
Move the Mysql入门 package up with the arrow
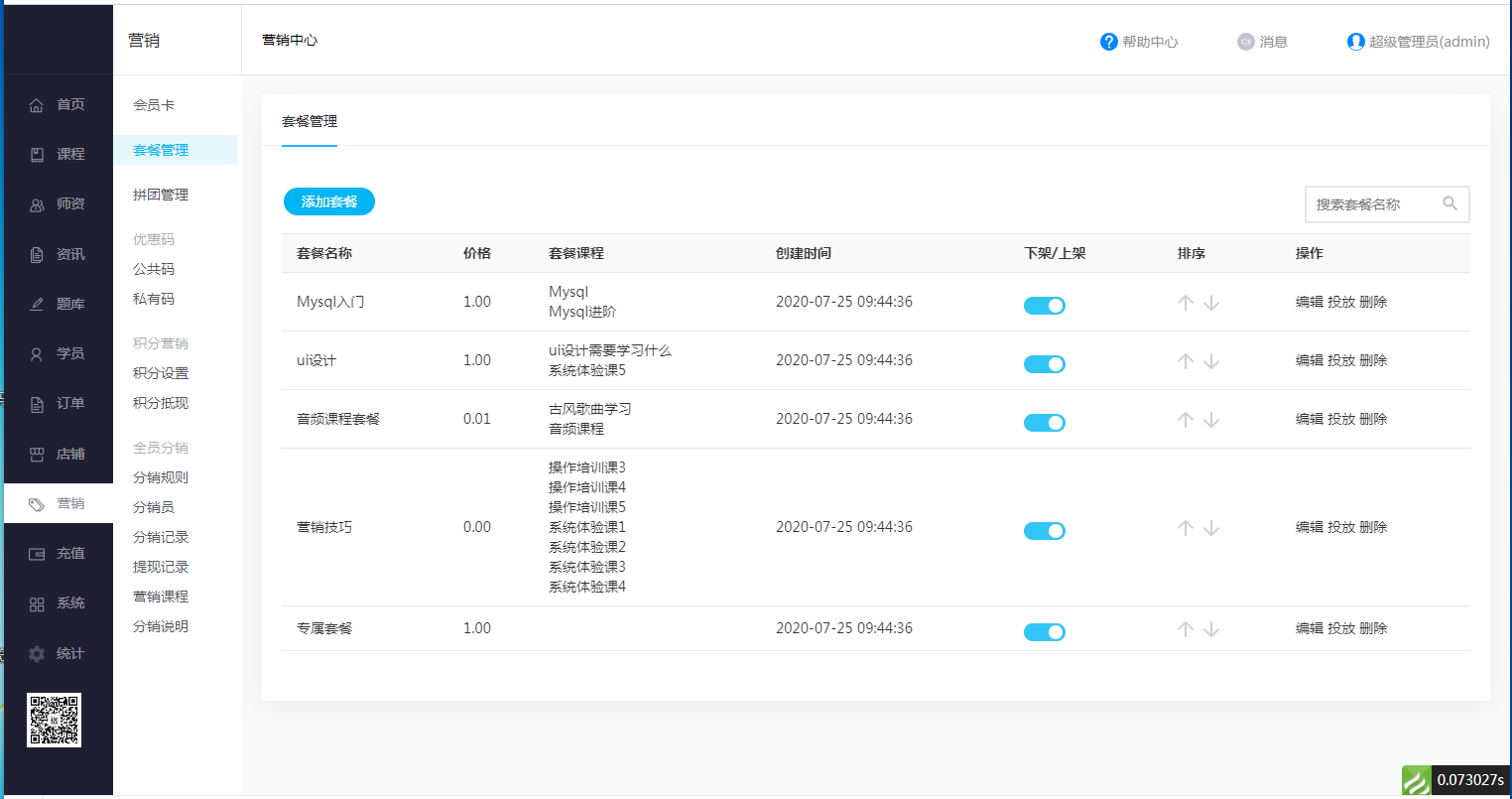[x=1185, y=303]
